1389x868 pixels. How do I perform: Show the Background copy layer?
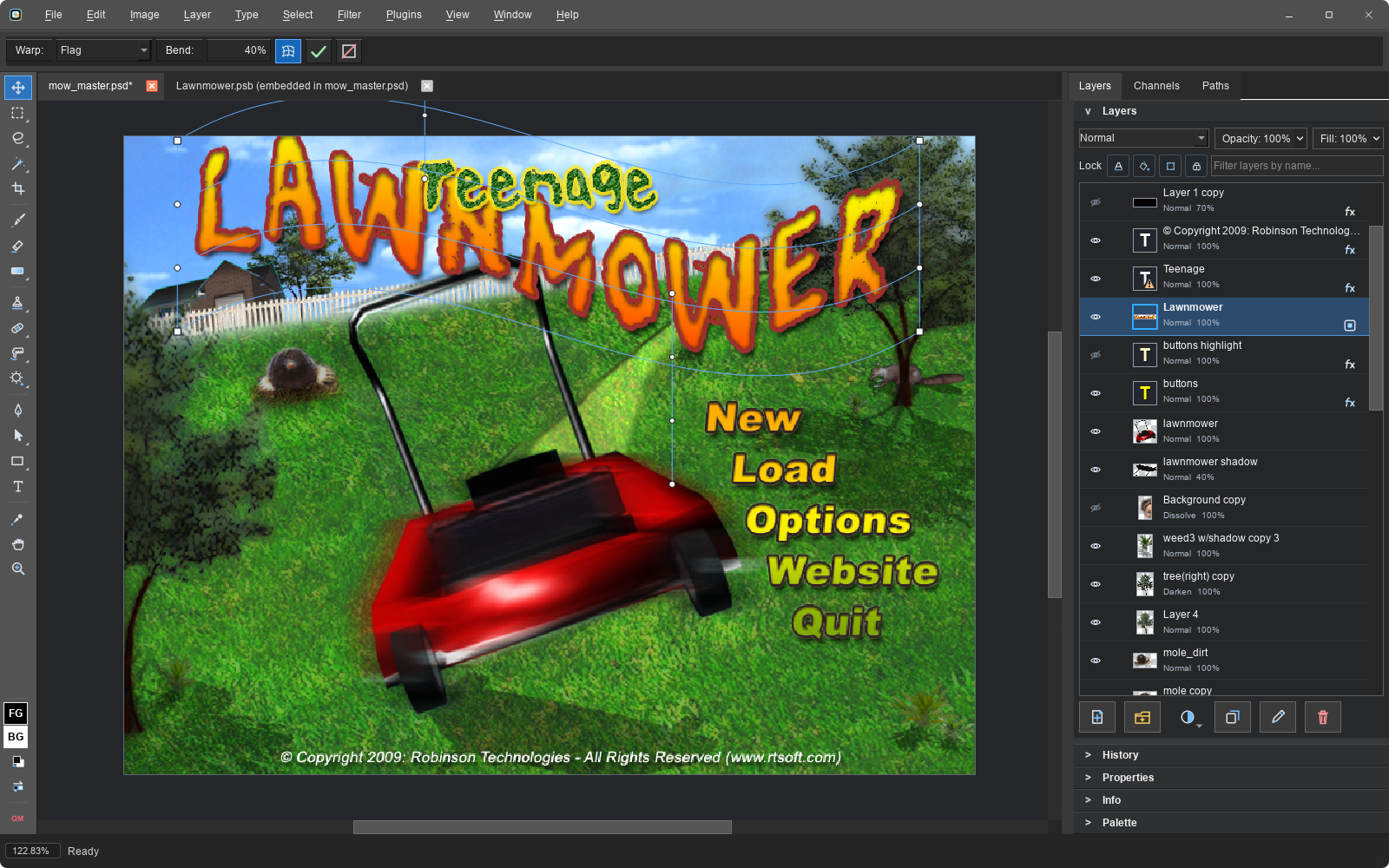(1096, 508)
